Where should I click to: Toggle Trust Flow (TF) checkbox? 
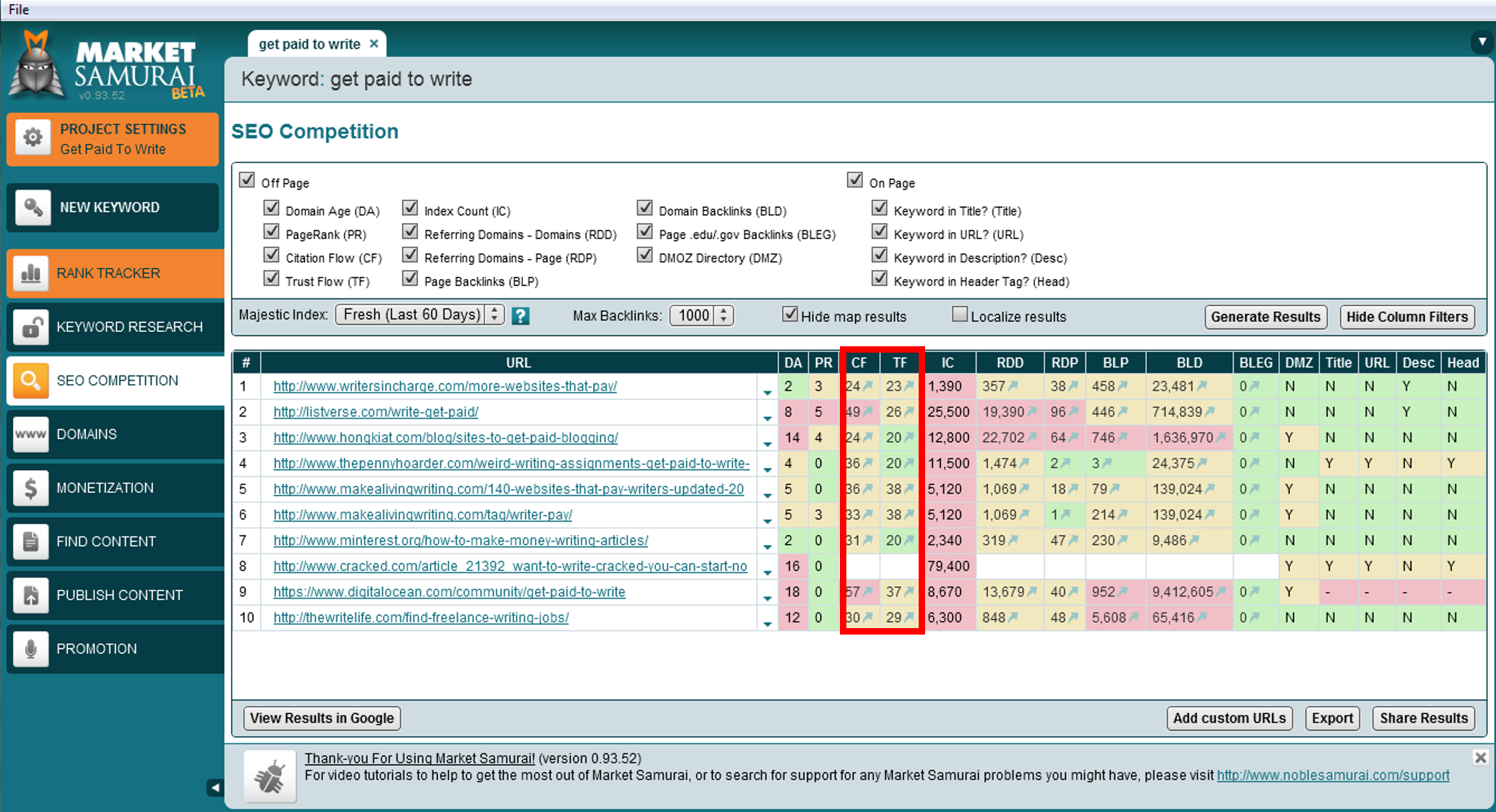271,278
